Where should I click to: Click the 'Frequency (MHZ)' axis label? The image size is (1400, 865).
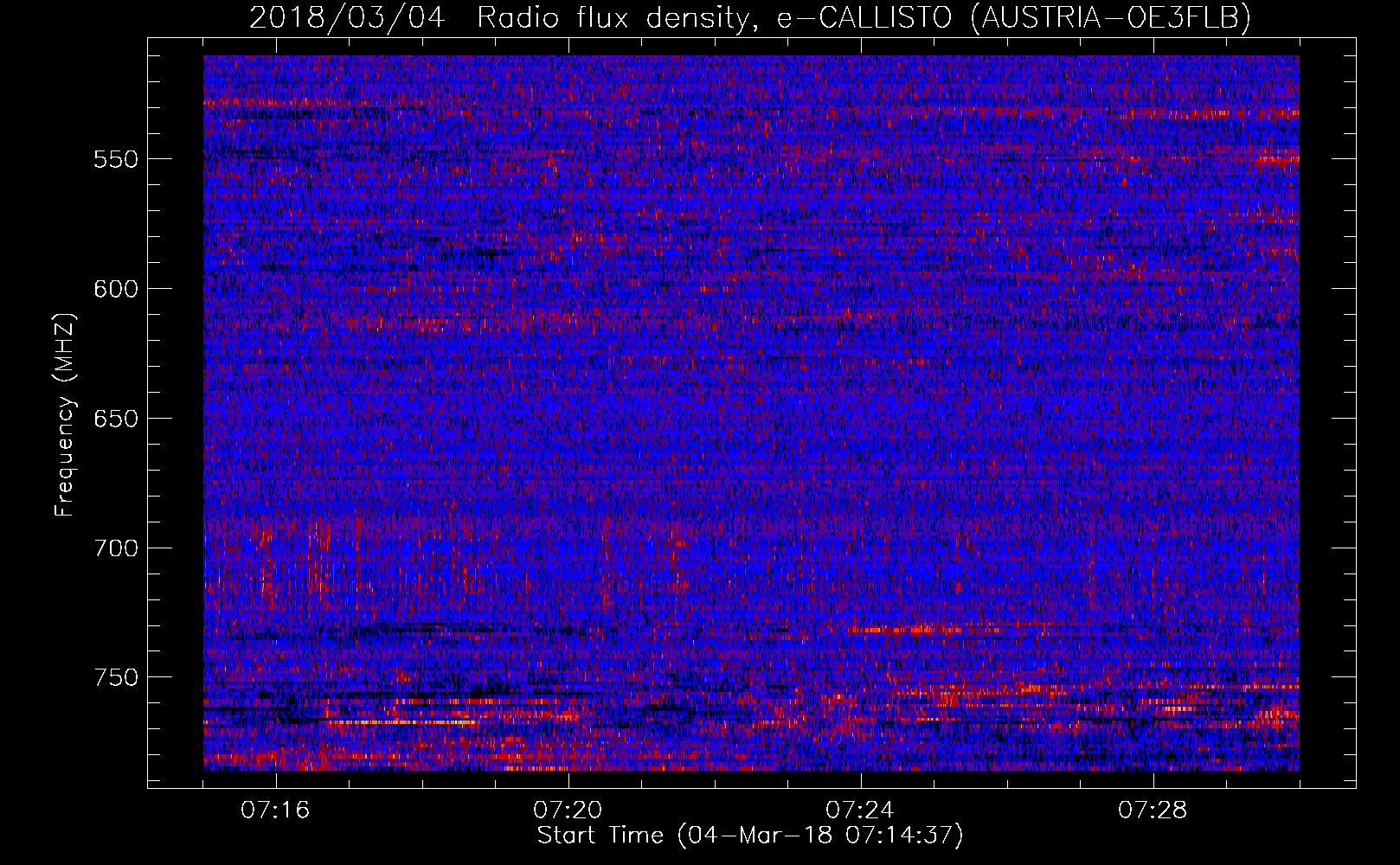coord(65,415)
